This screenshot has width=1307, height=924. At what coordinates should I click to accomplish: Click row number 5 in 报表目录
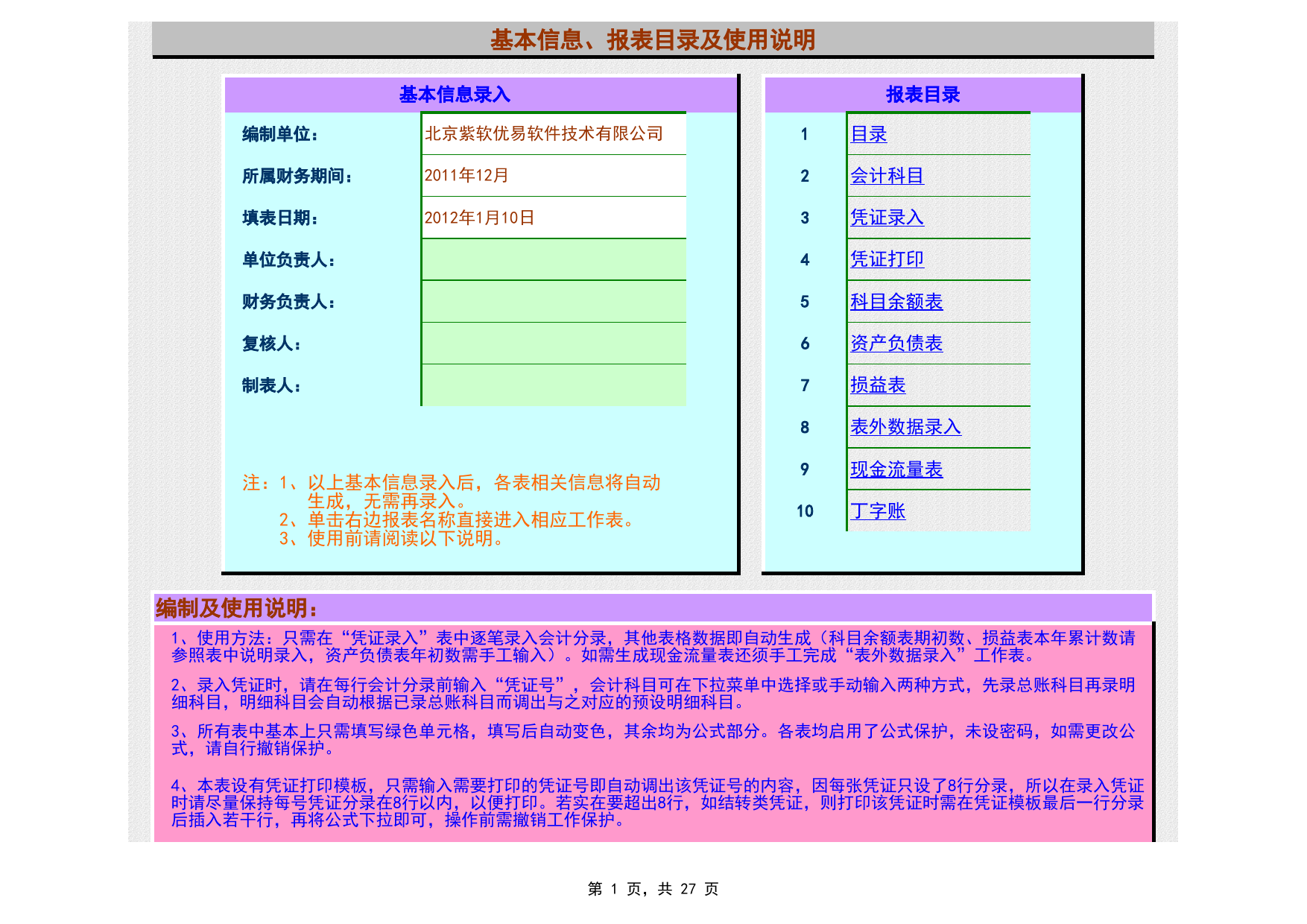click(804, 302)
